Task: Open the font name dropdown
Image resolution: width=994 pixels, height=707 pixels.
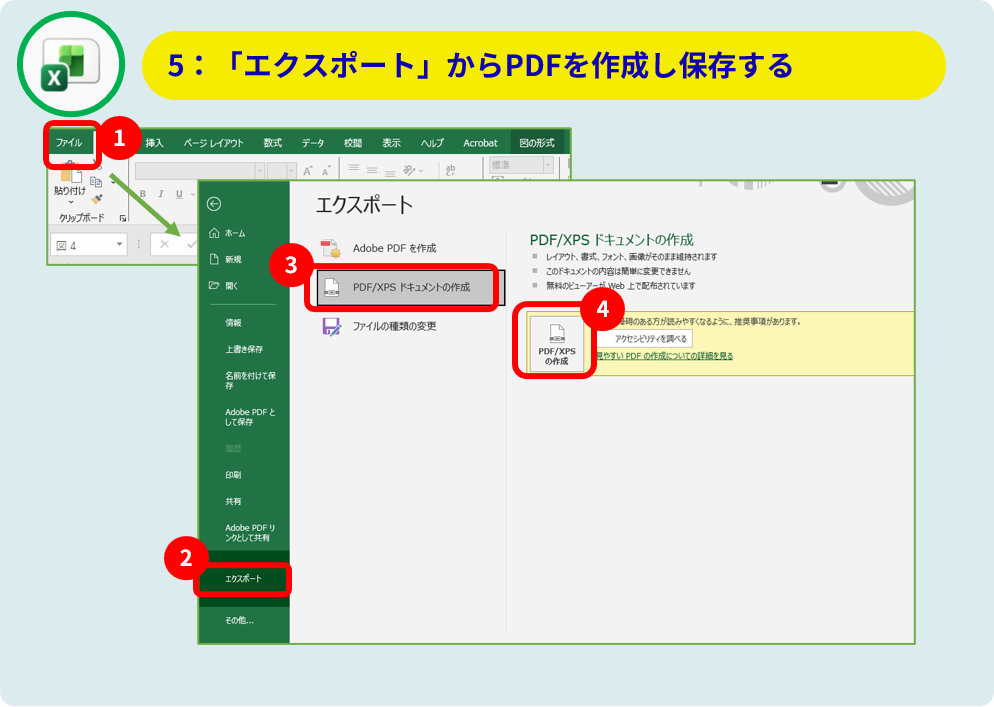Action: point(260,171)
